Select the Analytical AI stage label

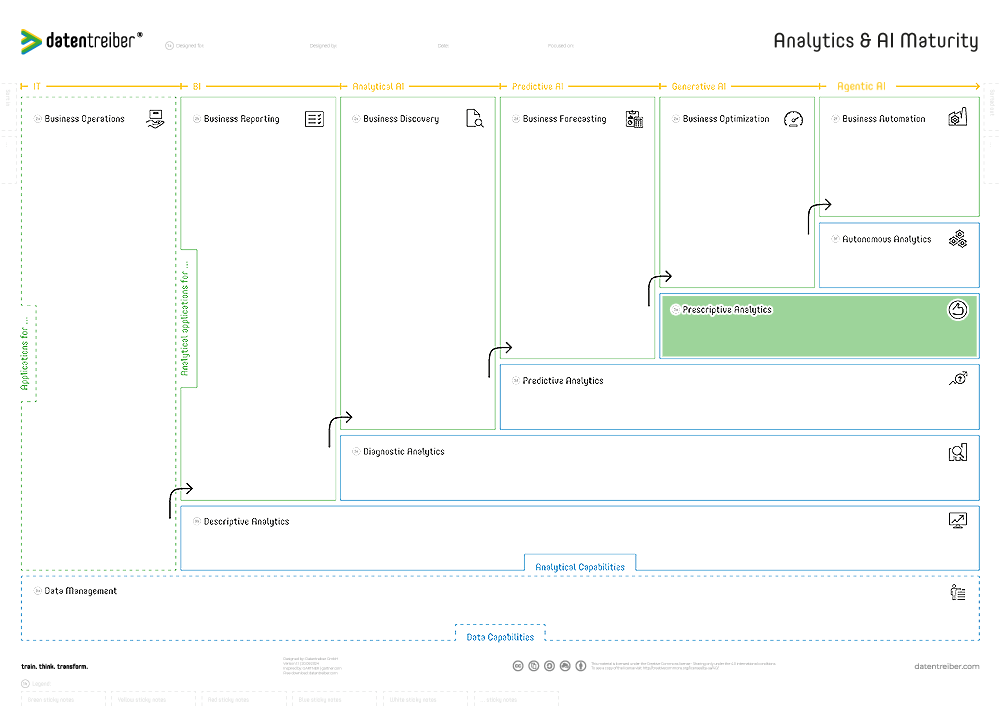[378, 86]
